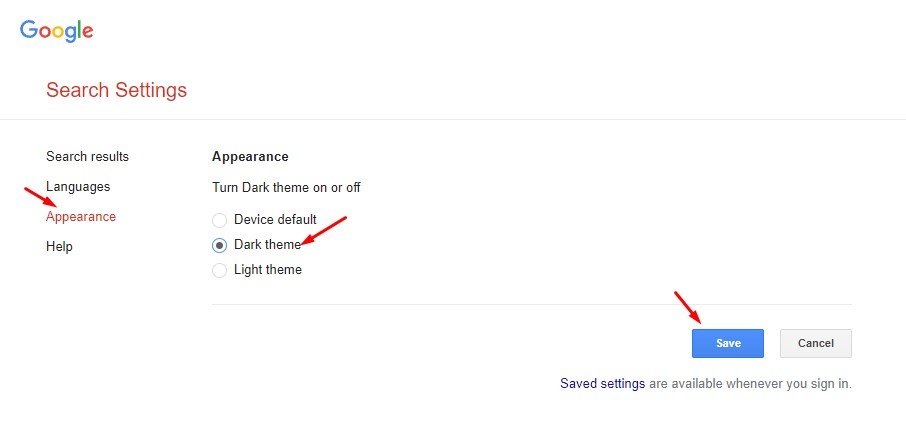Click the "Turn Dark theme on or off" text
This screenshot has height=435, width=906.
(287, 188)
